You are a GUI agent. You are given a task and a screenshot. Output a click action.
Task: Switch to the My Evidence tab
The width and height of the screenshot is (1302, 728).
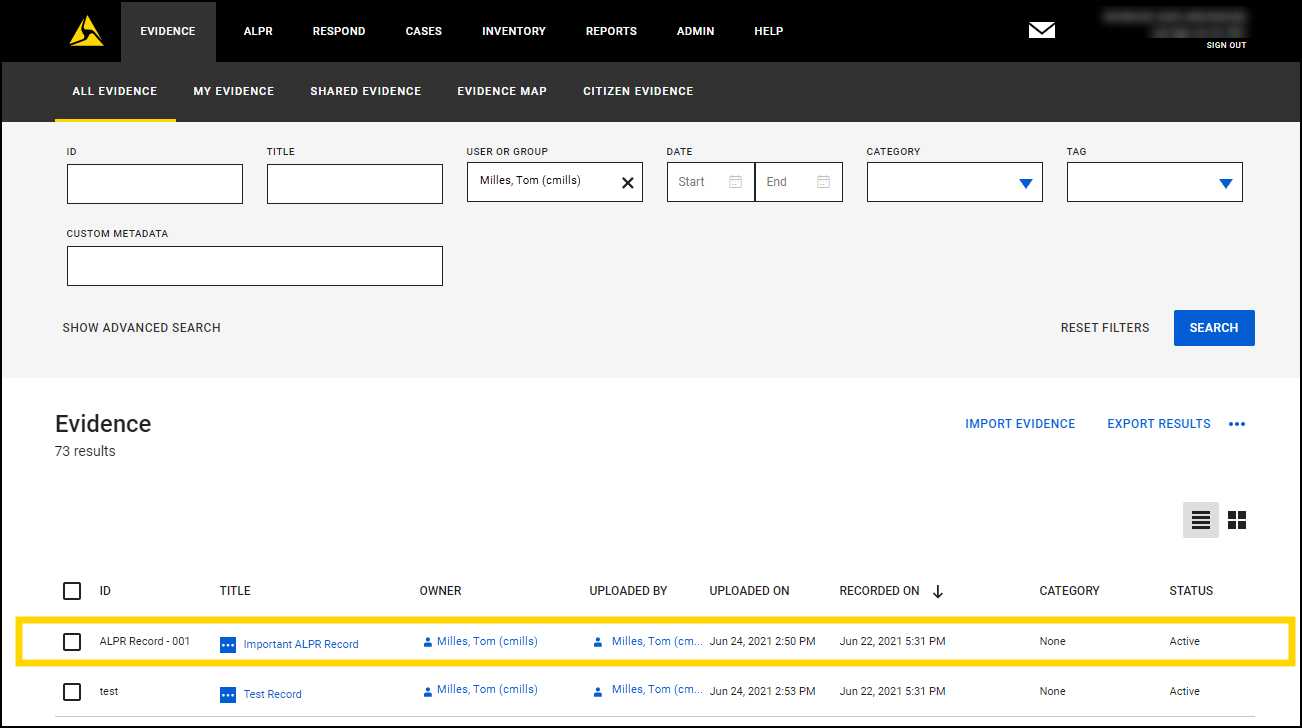(x=233, y=91)
